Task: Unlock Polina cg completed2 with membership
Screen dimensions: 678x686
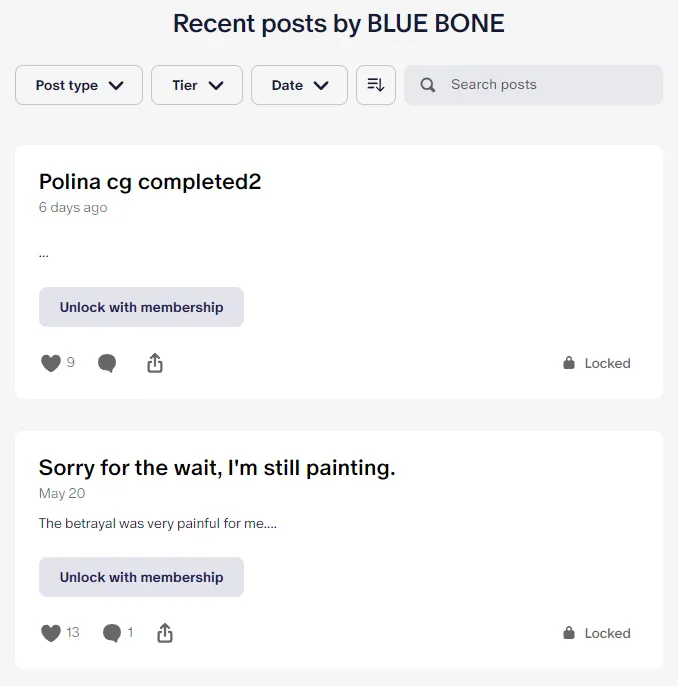Action: [x=141, y=307]
